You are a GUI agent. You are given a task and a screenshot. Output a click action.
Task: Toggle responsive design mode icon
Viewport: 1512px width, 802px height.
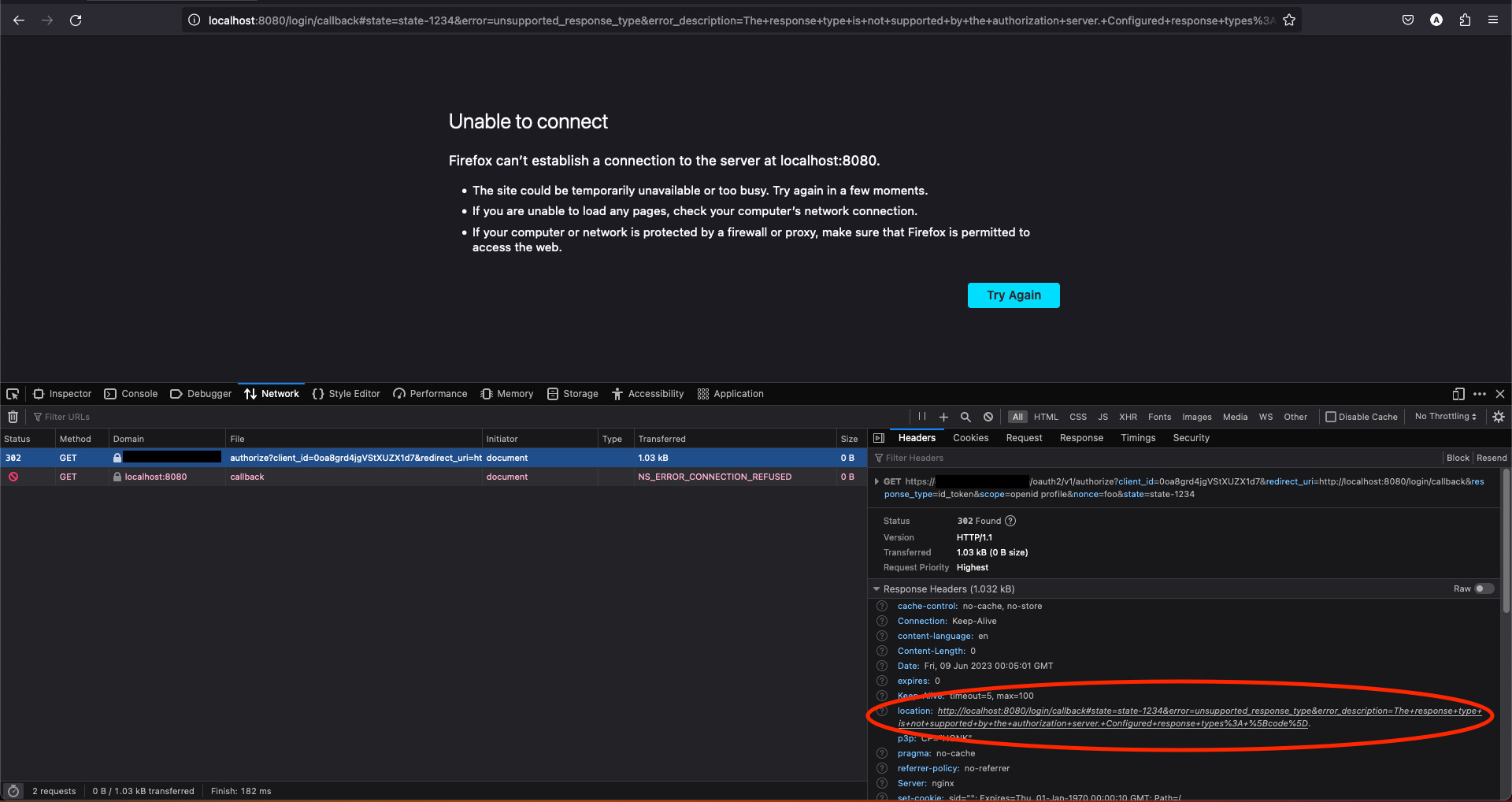pos(1458,394)
